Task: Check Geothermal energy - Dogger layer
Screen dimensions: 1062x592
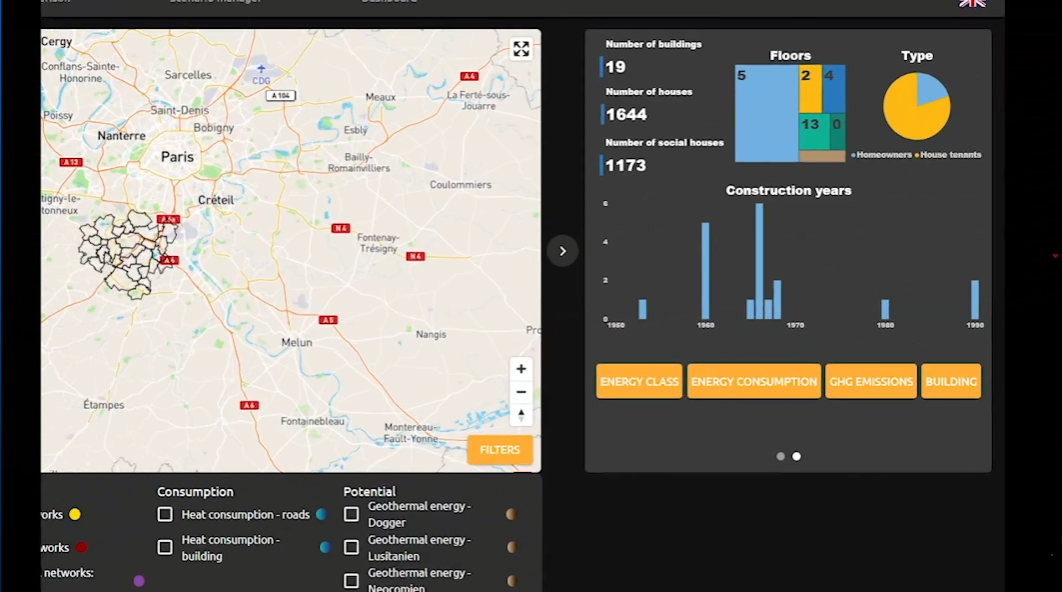Action: click(351, 514)
